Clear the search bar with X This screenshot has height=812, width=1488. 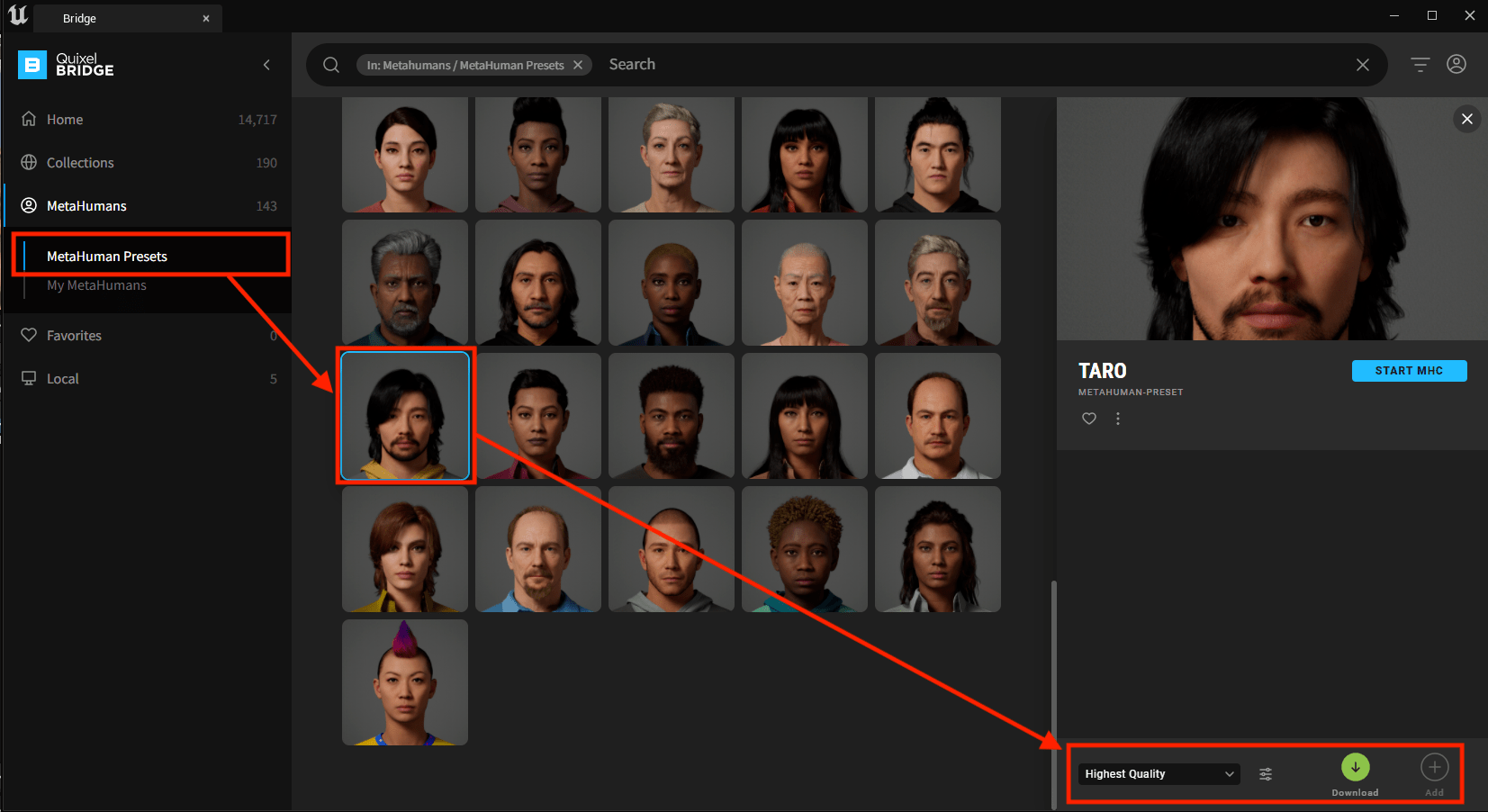tap(1363, 65)
